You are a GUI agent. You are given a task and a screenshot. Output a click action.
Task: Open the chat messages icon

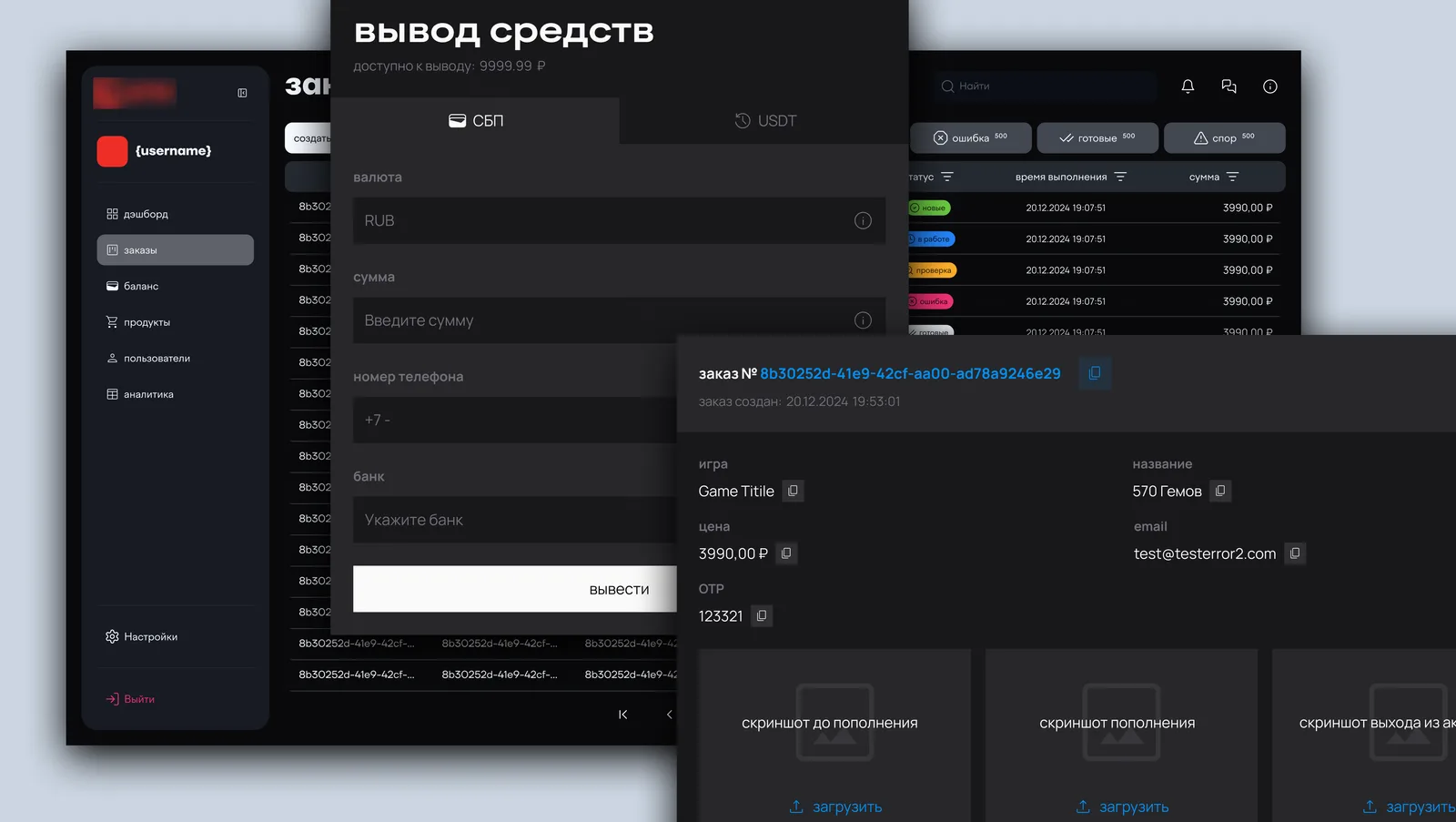(1228, 86)
